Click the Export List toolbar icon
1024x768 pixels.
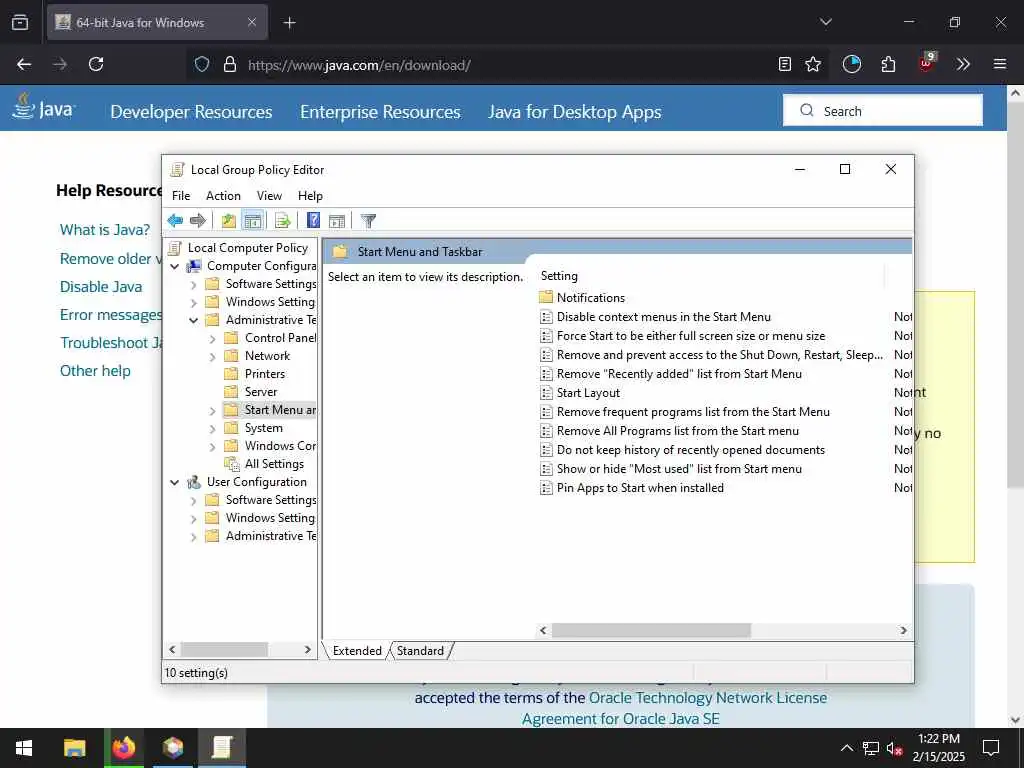282,221
